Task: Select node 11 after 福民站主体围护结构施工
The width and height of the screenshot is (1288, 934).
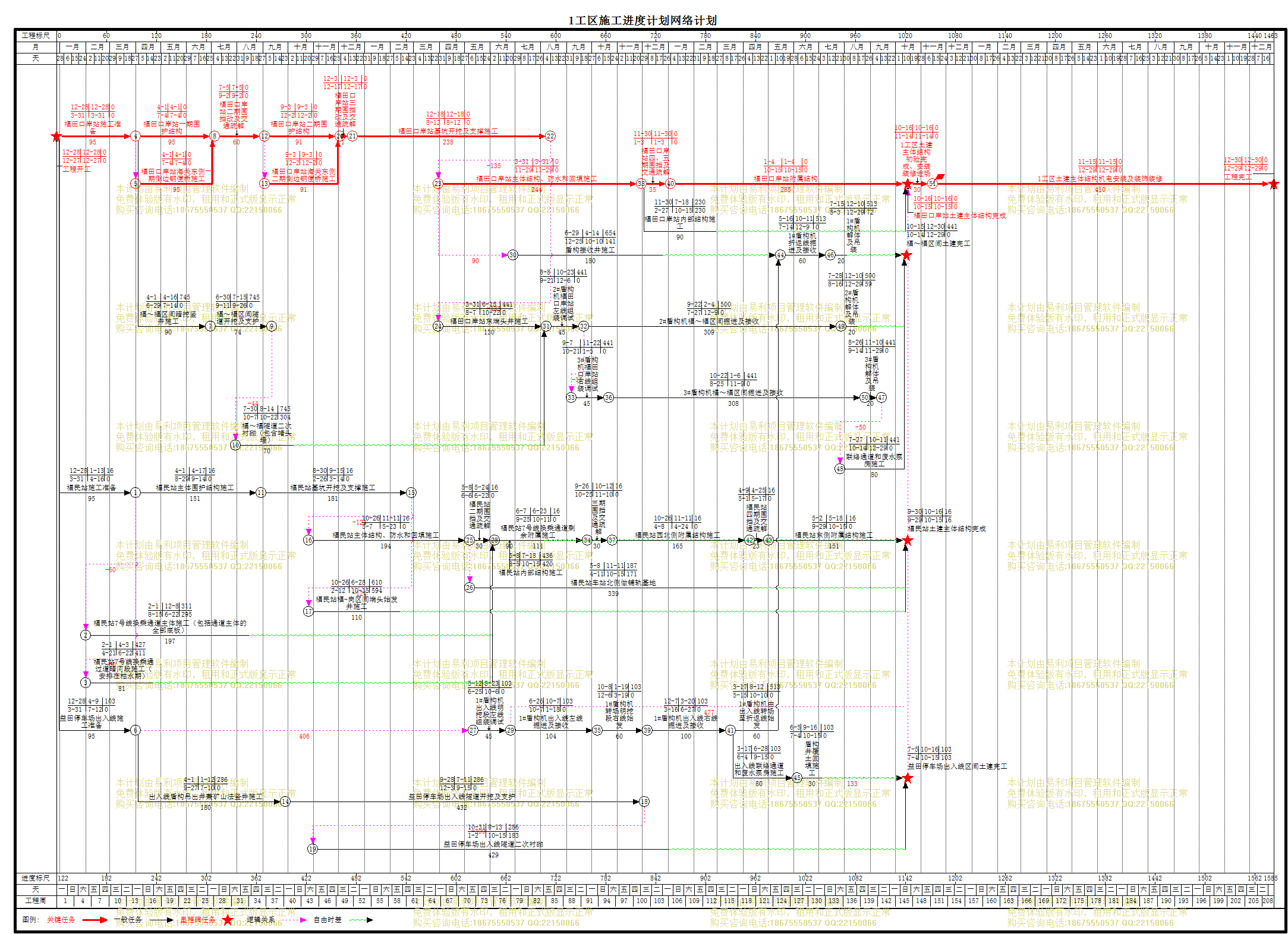Action: [x=261, y=493]
